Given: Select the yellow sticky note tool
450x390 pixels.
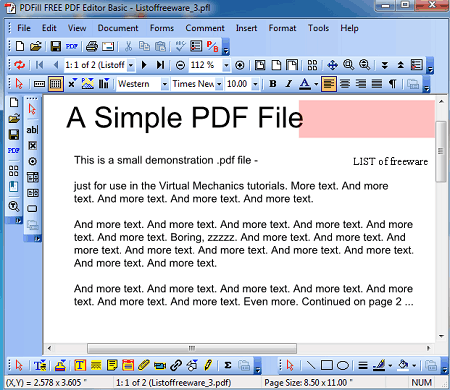Looking at the screenshot, I should point(112,365).
